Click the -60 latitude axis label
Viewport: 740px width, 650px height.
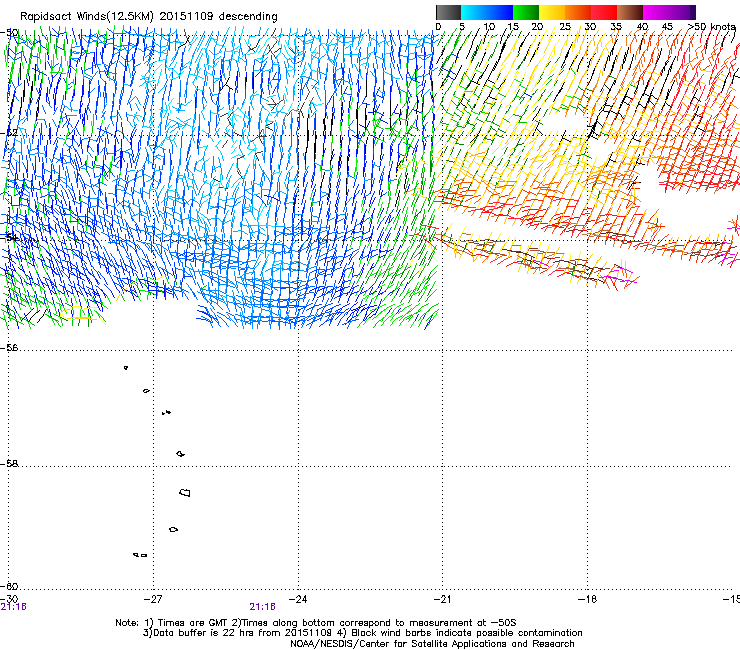point(9,586)
